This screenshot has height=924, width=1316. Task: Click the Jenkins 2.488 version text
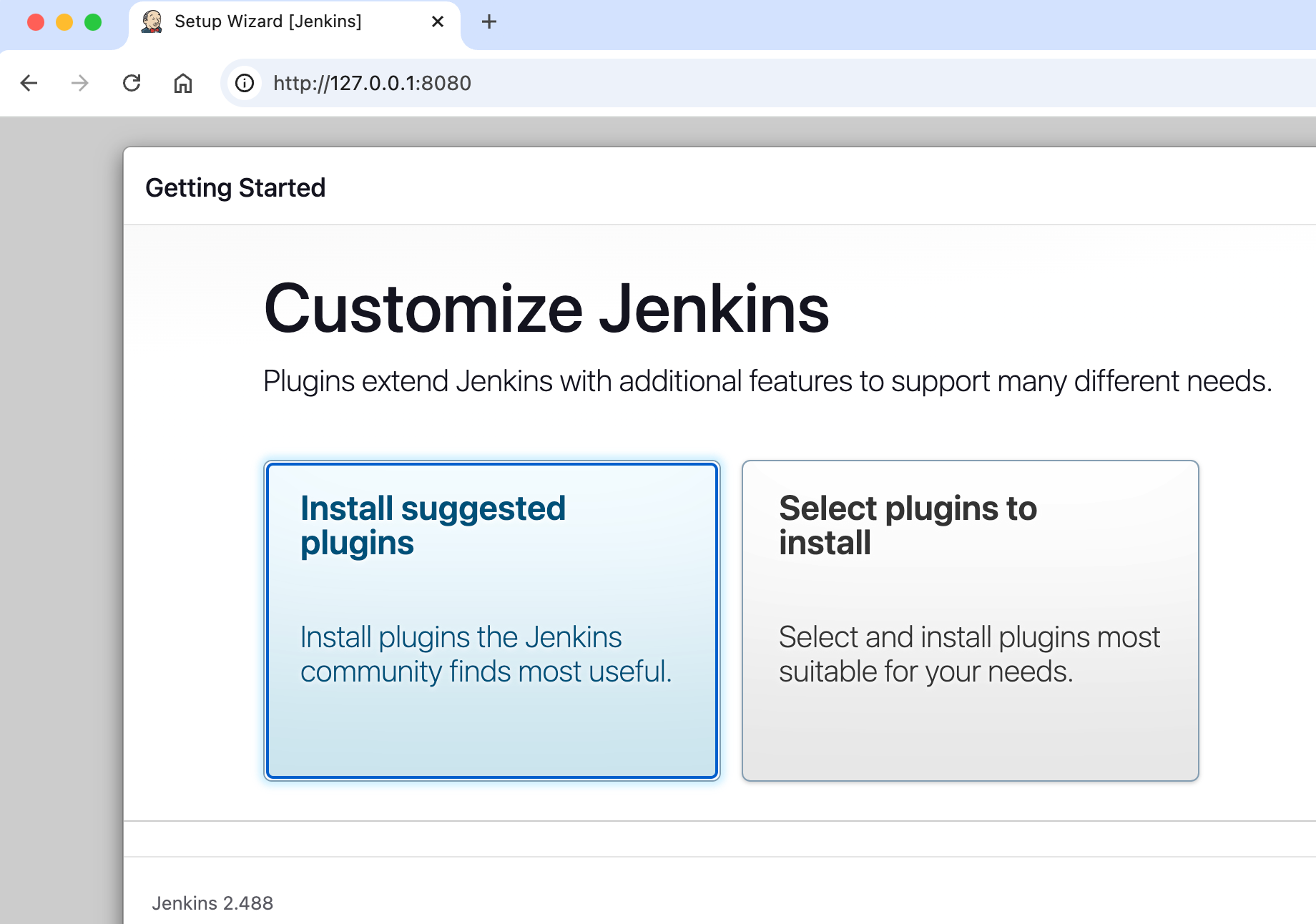(212, 903)
